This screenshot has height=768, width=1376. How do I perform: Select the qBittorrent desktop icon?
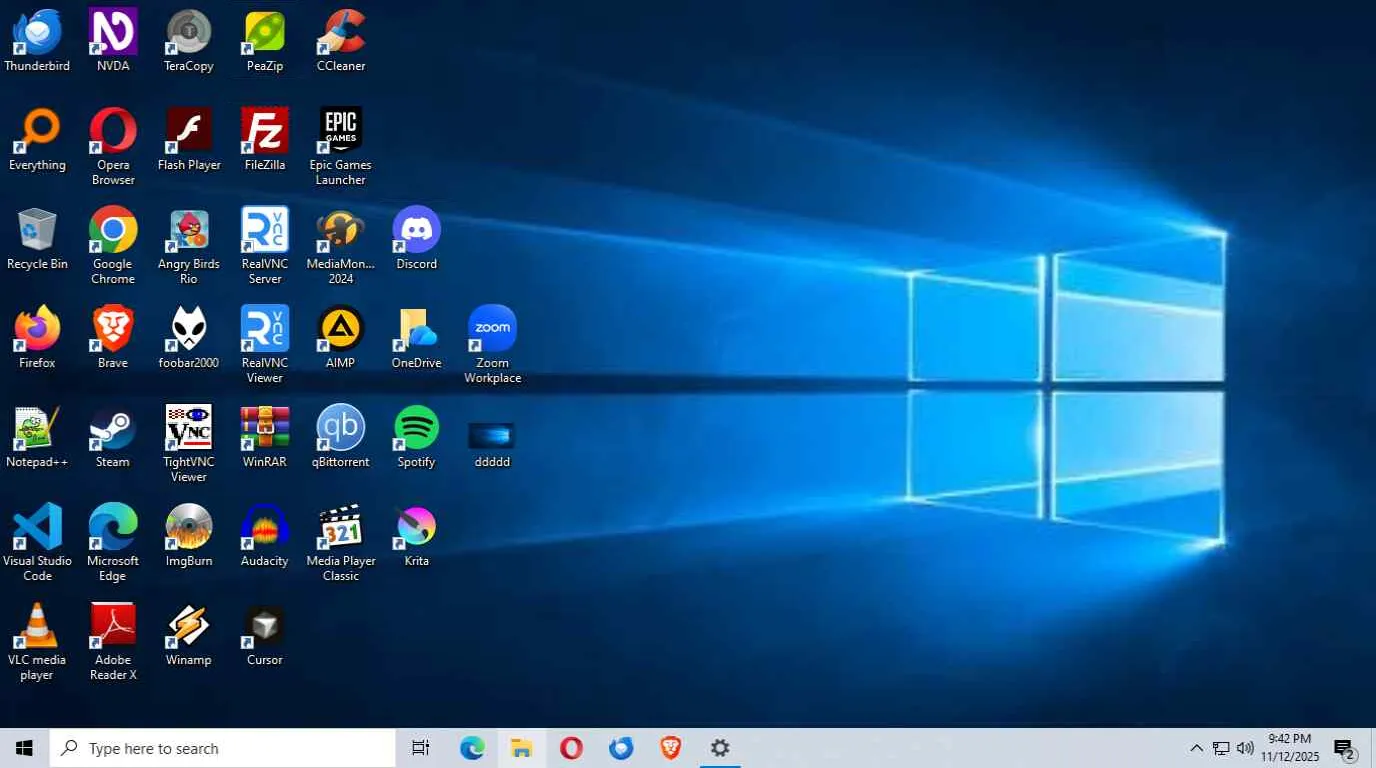click(x=341, y=437)
